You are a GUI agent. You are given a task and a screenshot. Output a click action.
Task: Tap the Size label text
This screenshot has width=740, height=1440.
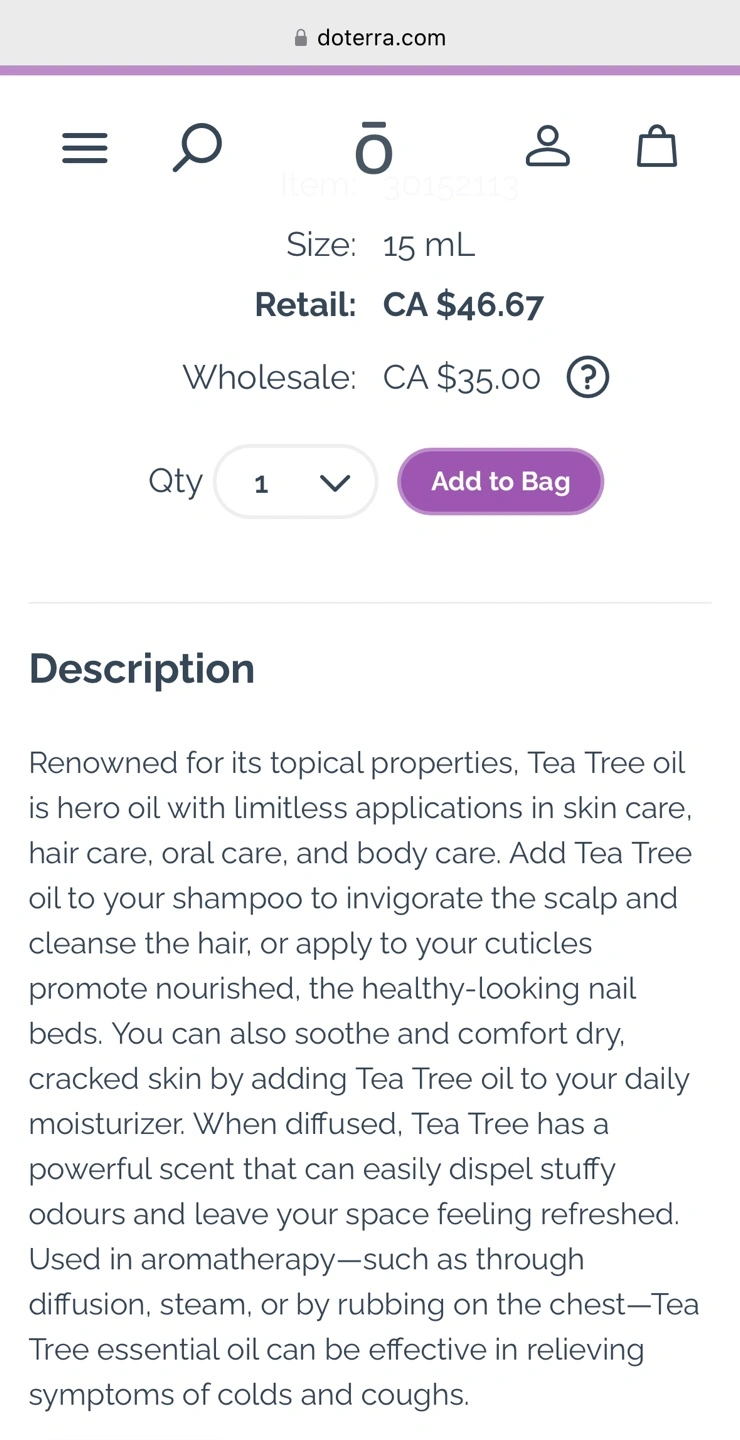point(321,245)
